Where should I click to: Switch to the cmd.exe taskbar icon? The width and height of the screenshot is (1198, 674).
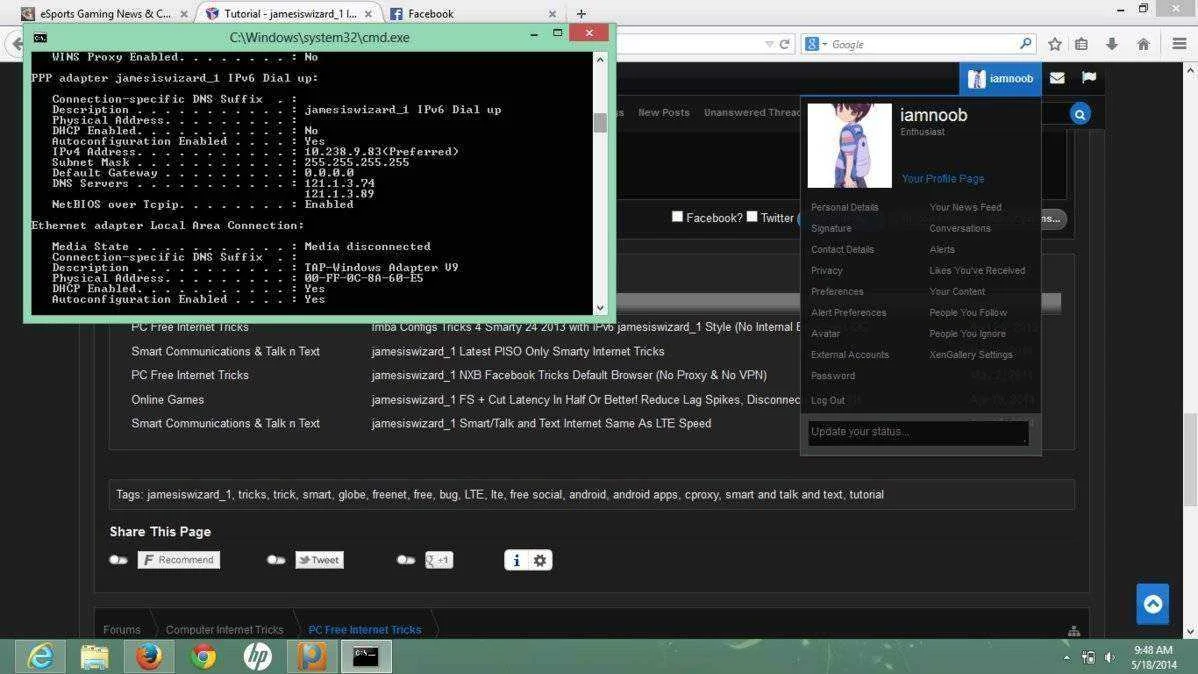pos(365,656)
